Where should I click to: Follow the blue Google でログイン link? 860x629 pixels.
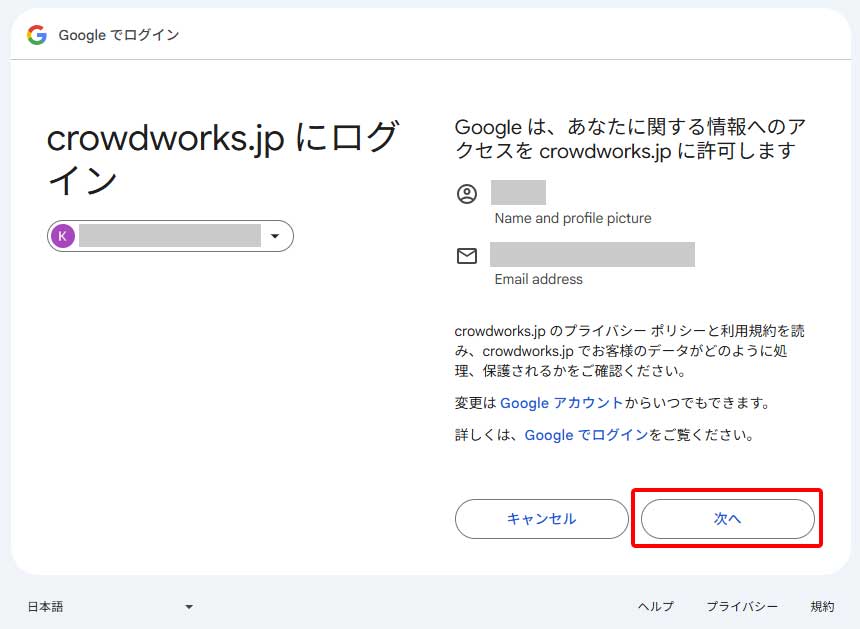(x=586, y=435)
